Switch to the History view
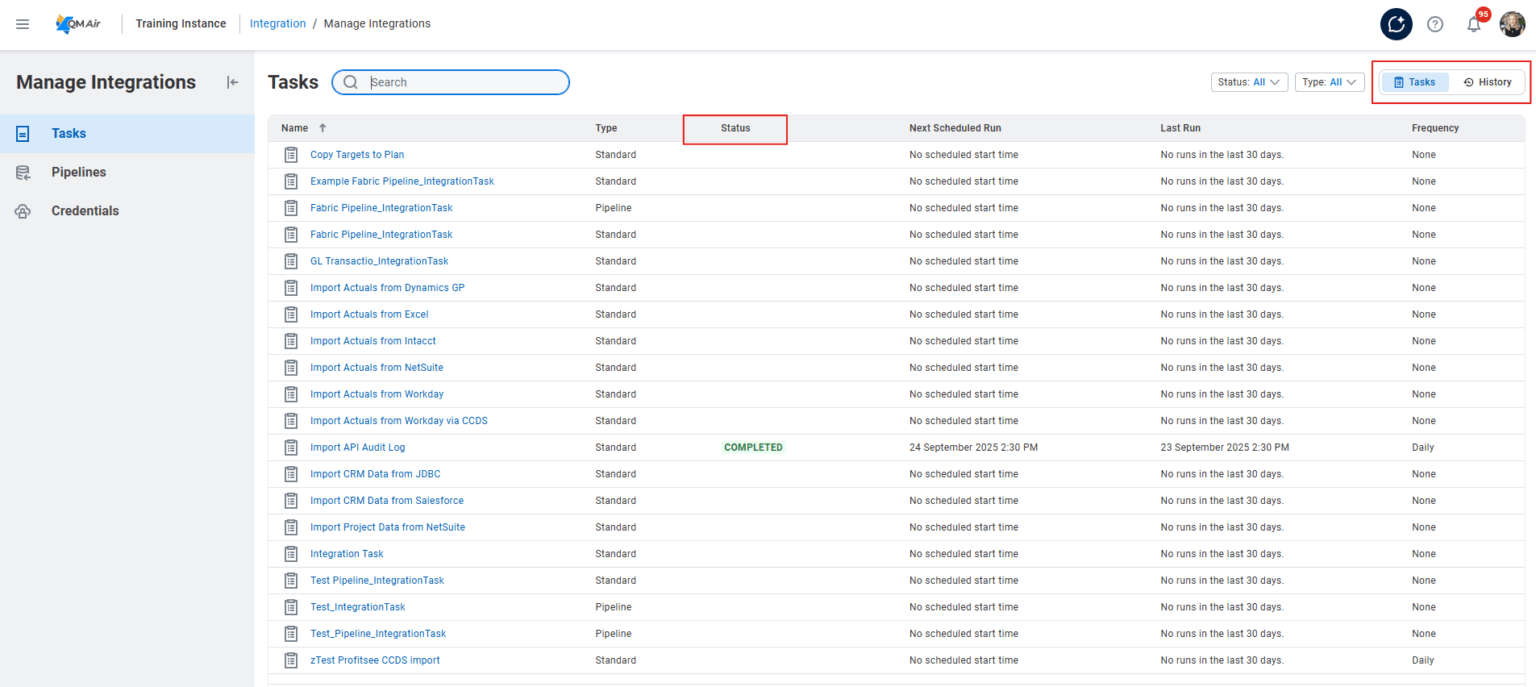 (x=1488, y=82)
